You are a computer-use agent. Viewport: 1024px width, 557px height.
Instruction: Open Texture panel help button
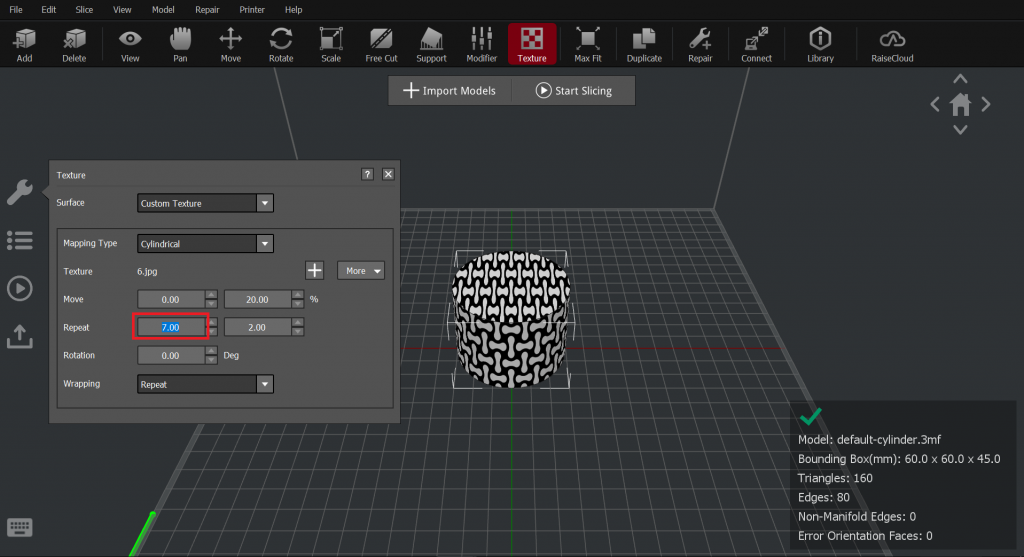[x=367, y=174]
